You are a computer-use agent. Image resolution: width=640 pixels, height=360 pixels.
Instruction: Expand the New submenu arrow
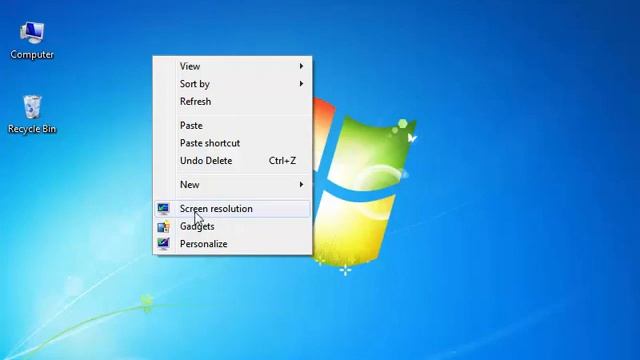pyautogui.click(x=301, y=184)
